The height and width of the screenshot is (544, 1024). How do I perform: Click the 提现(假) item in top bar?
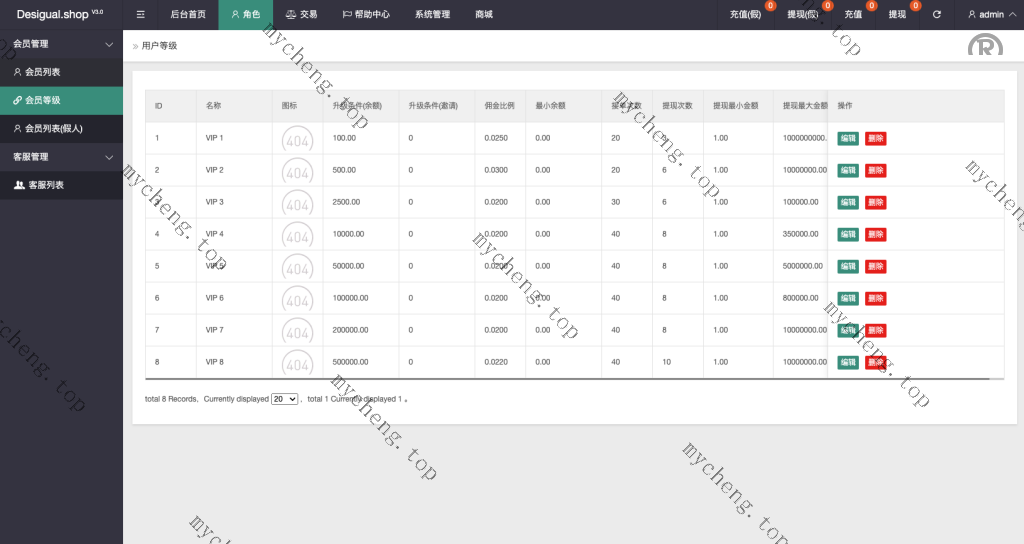pyautogui.click(x=803, y=15)
